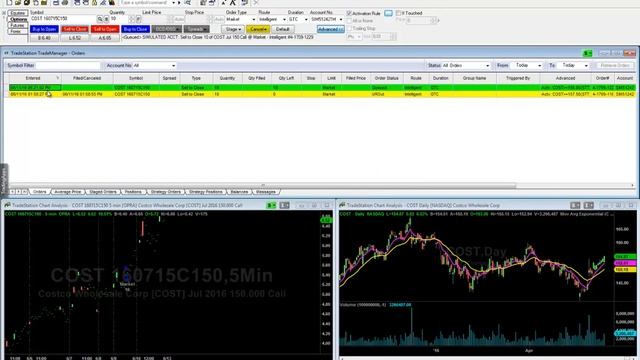
Task: Click the orders grid horizontal scrollbar
Action: coord(263,186)
